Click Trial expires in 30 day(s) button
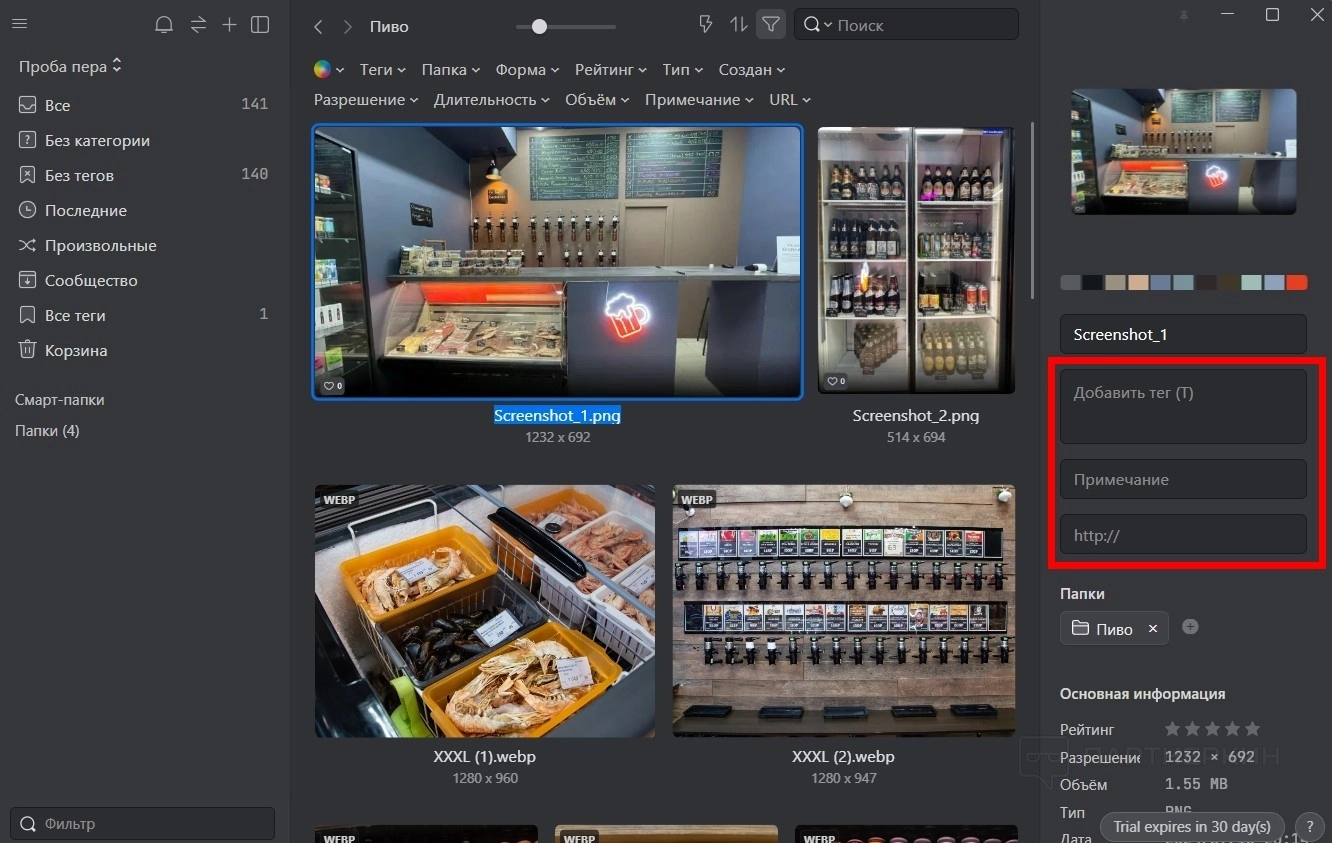The height and width of the screenshot is (843, 1332). [x=1192, y=827]
